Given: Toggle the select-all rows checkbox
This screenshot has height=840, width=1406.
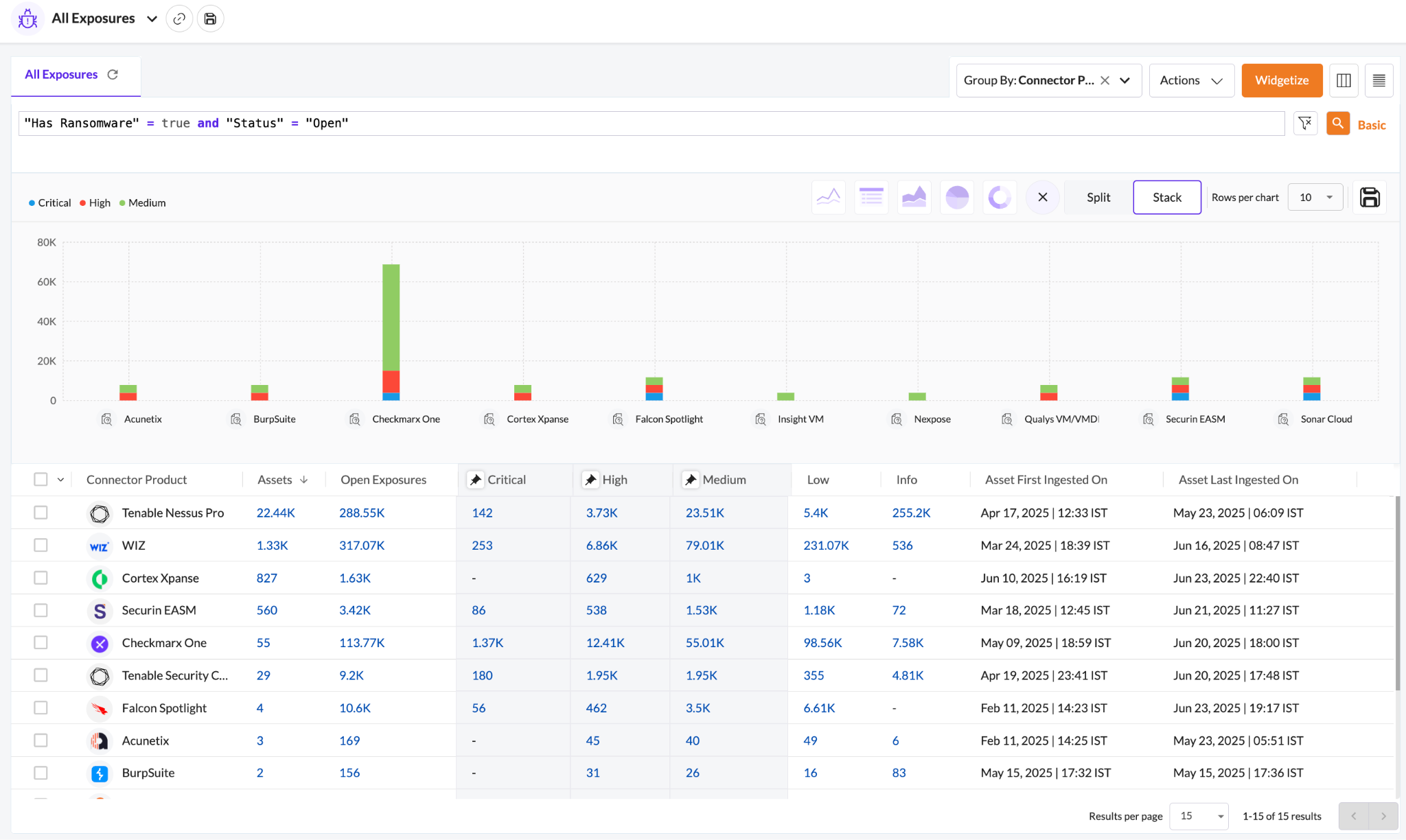Looking at the screenshot, I should point(41,480).
